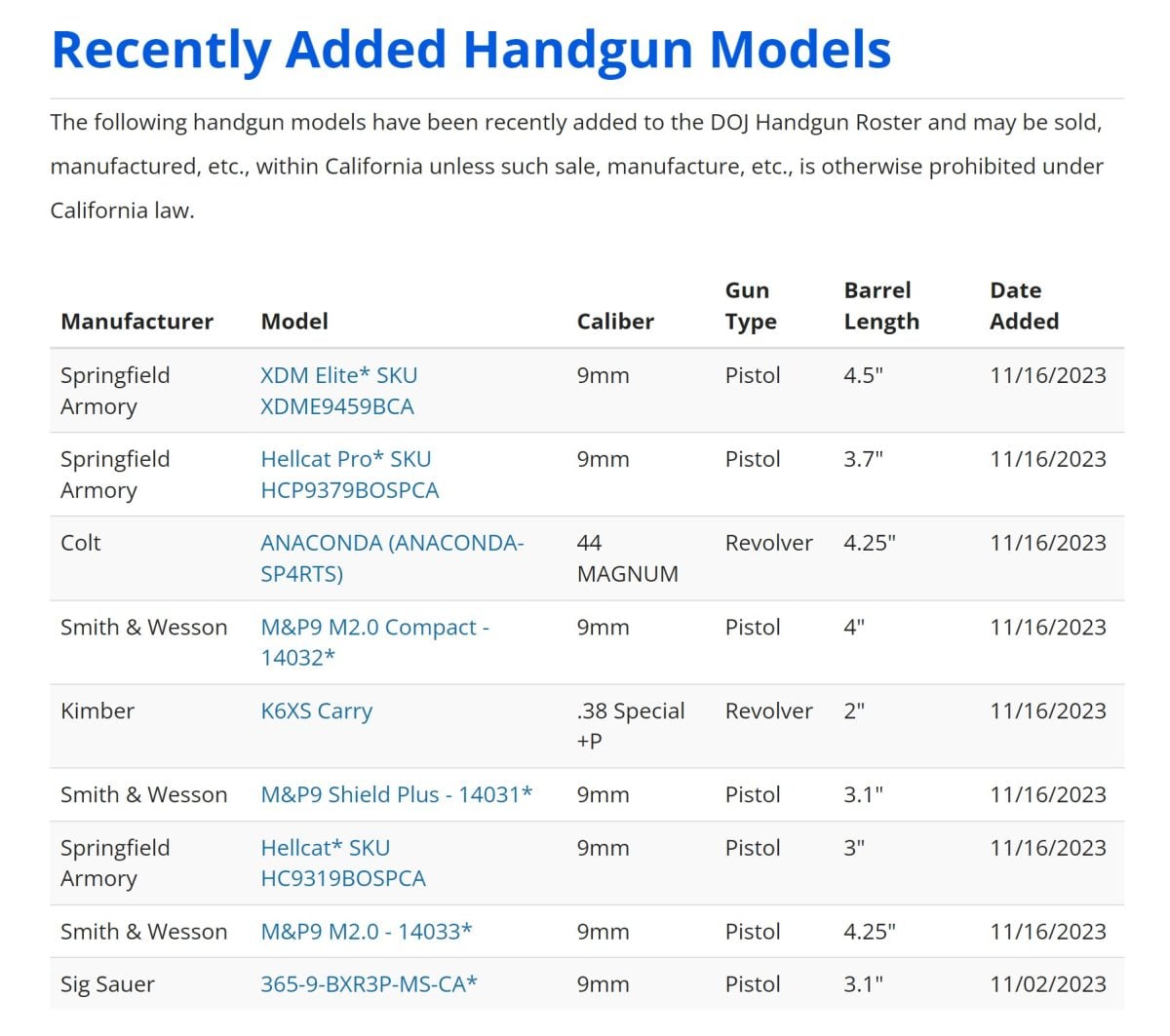Image resolution: width=1170 pixels, height=1036 pixels.
Task: Click the Hellcat SKU HC9319BOSPCA link
Action: (x=342, y=863)
